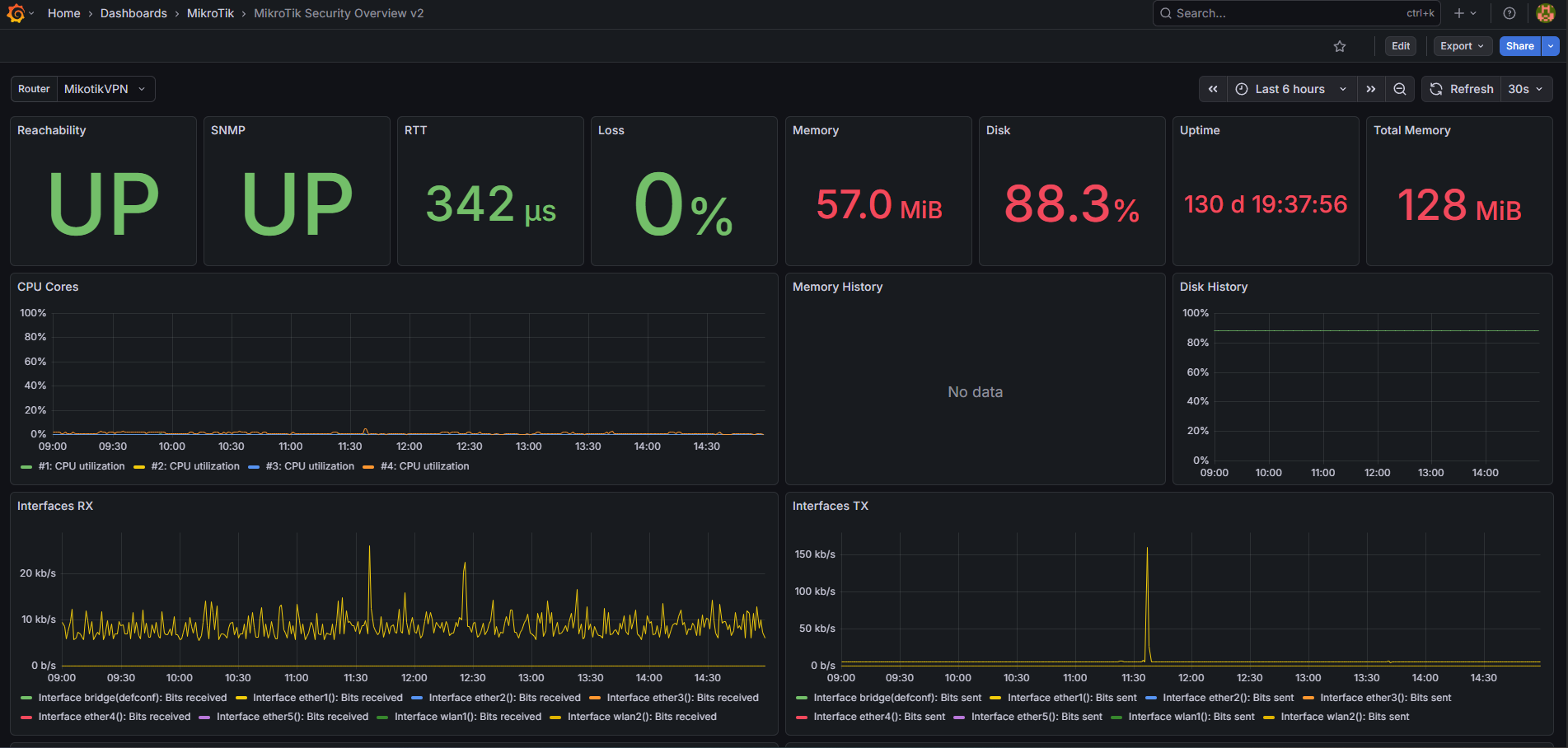The width and height of the screenshot is (1568, 748).
Task: Star this dashboard as favorite
Action: coord(1340,46)
